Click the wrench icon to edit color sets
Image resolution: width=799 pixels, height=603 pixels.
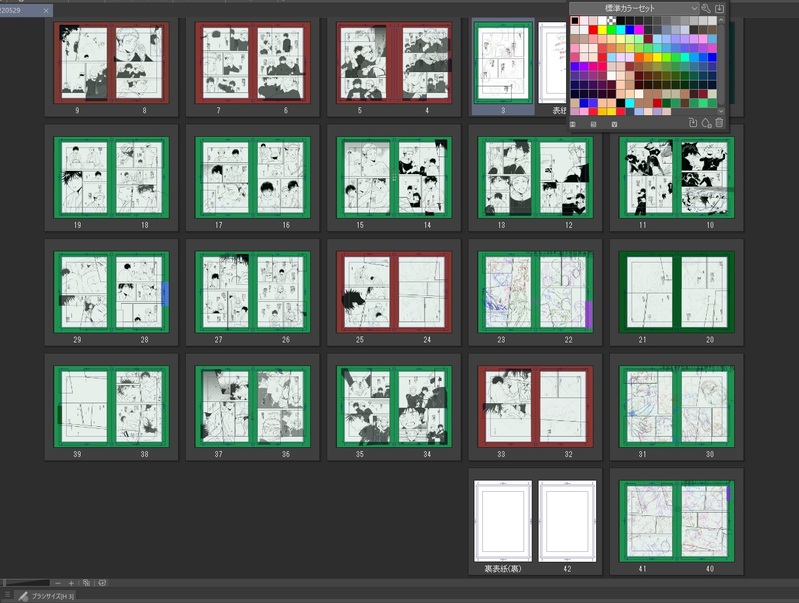706,8
